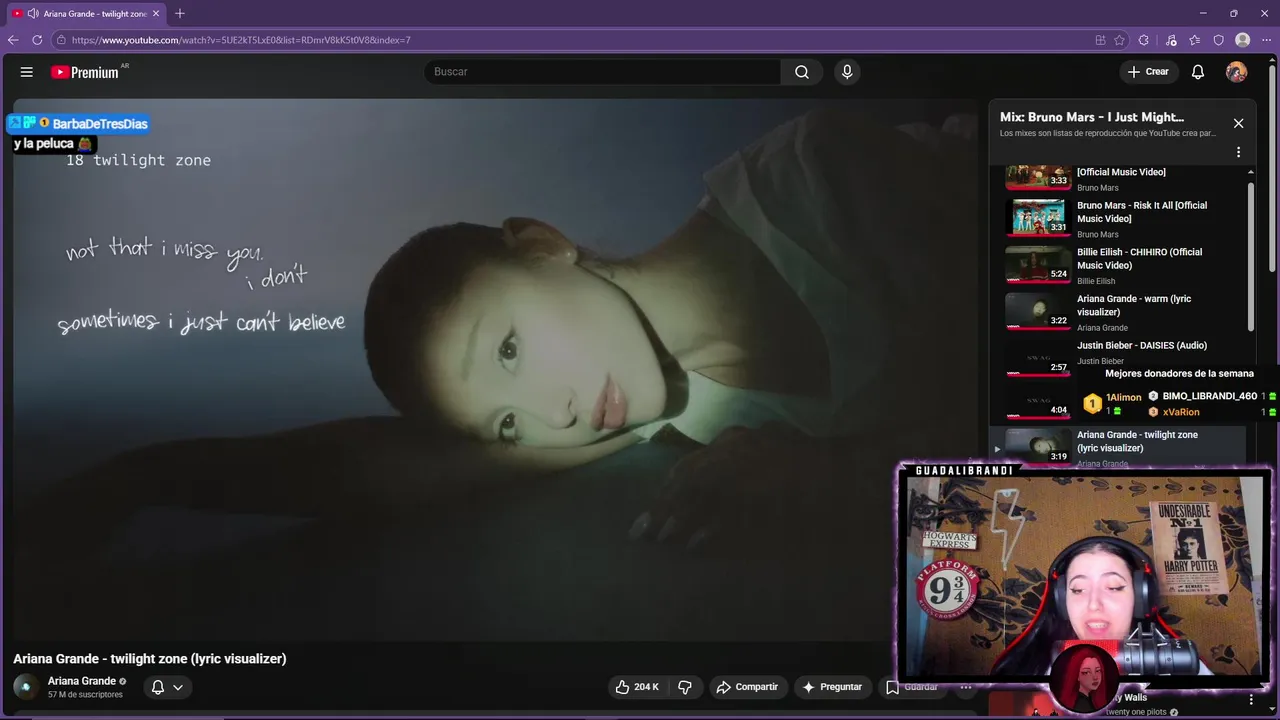Click the Mejores donadores de la semana label
Image resolution: width=1280 pixels, height=720 pixels.
(1179, 373)
